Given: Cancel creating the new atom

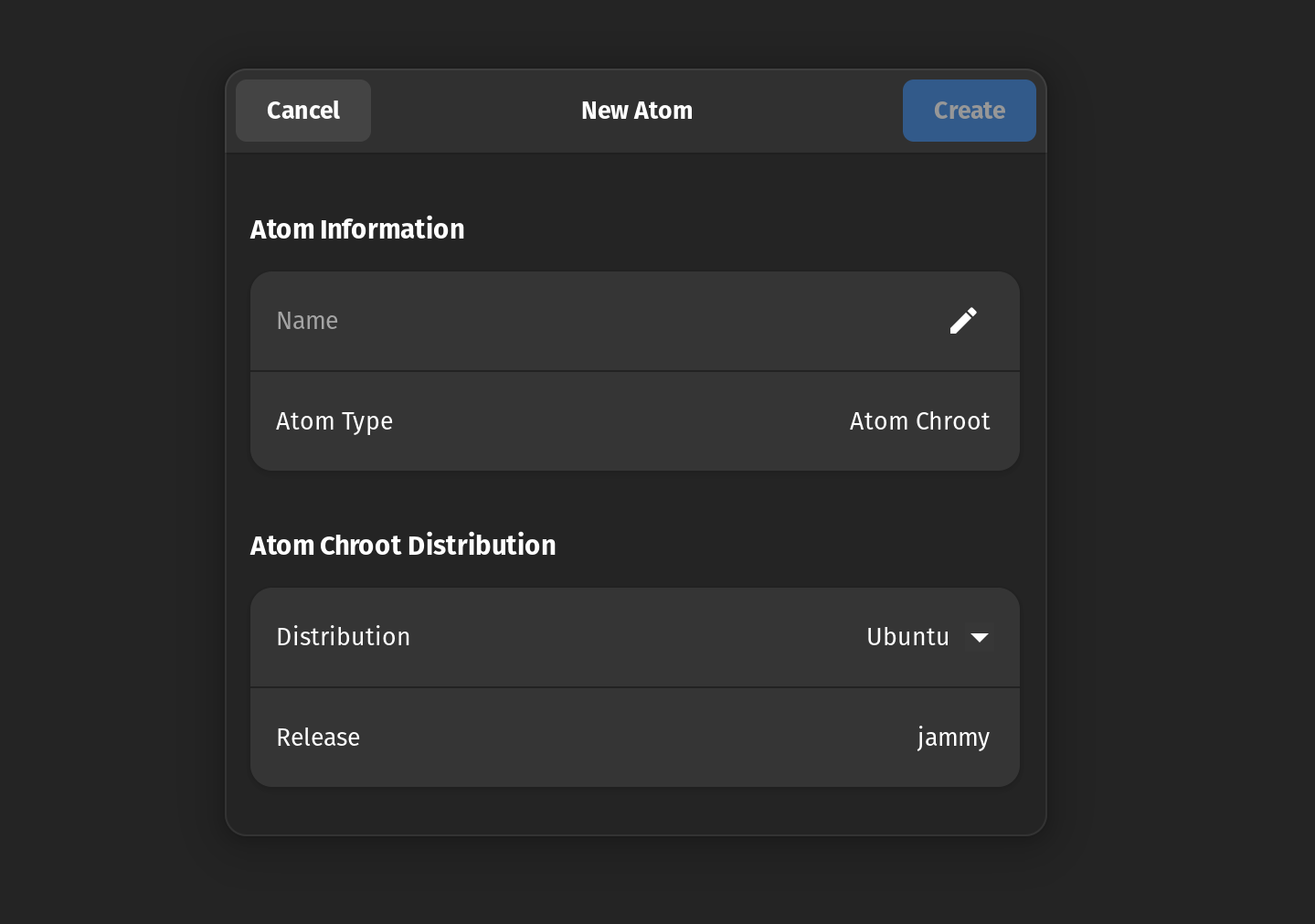Looking at the screenshot, I should pos(302,110).
